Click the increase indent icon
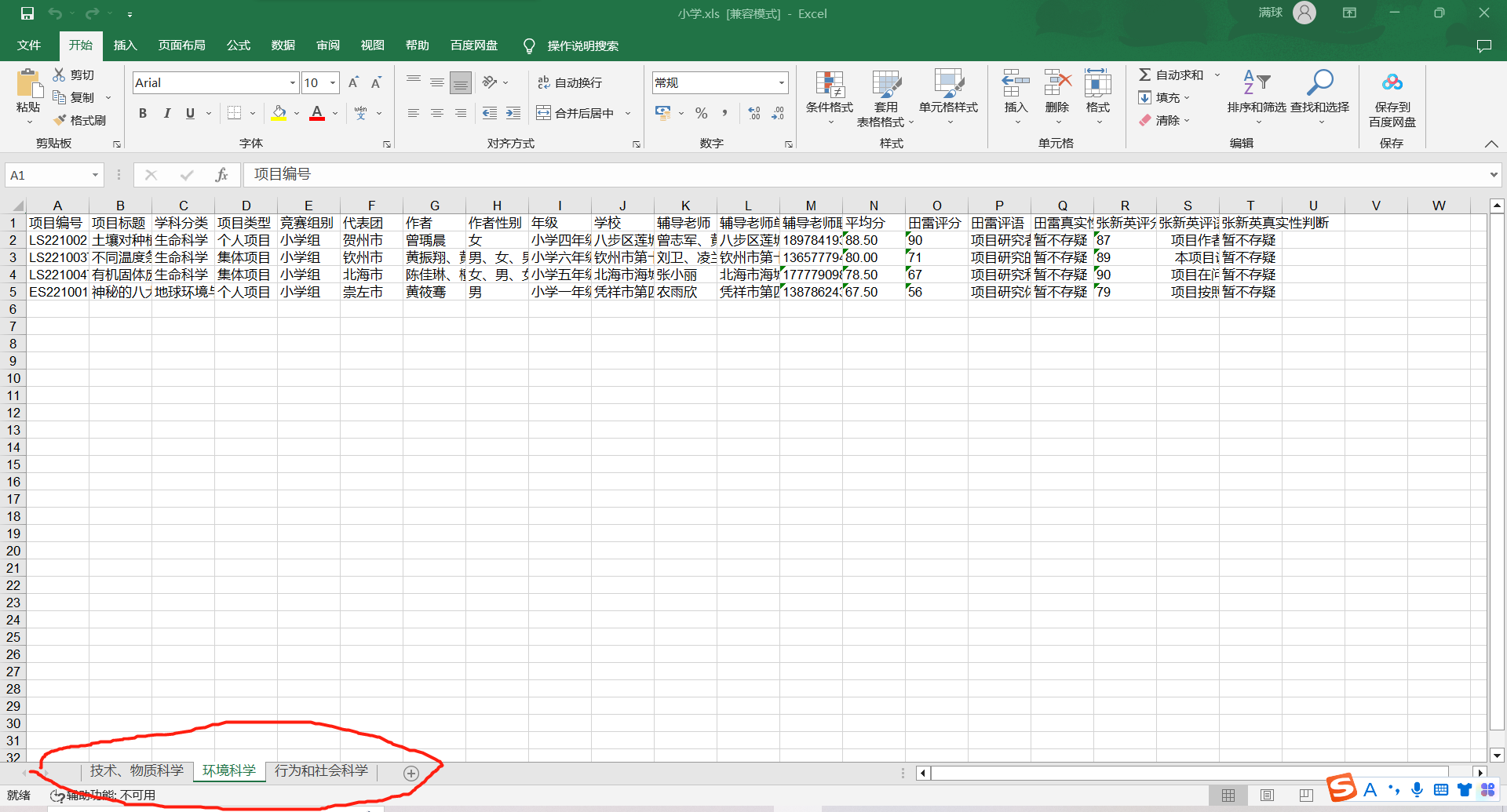This screenshot has height=812, width=1507. 513,113
